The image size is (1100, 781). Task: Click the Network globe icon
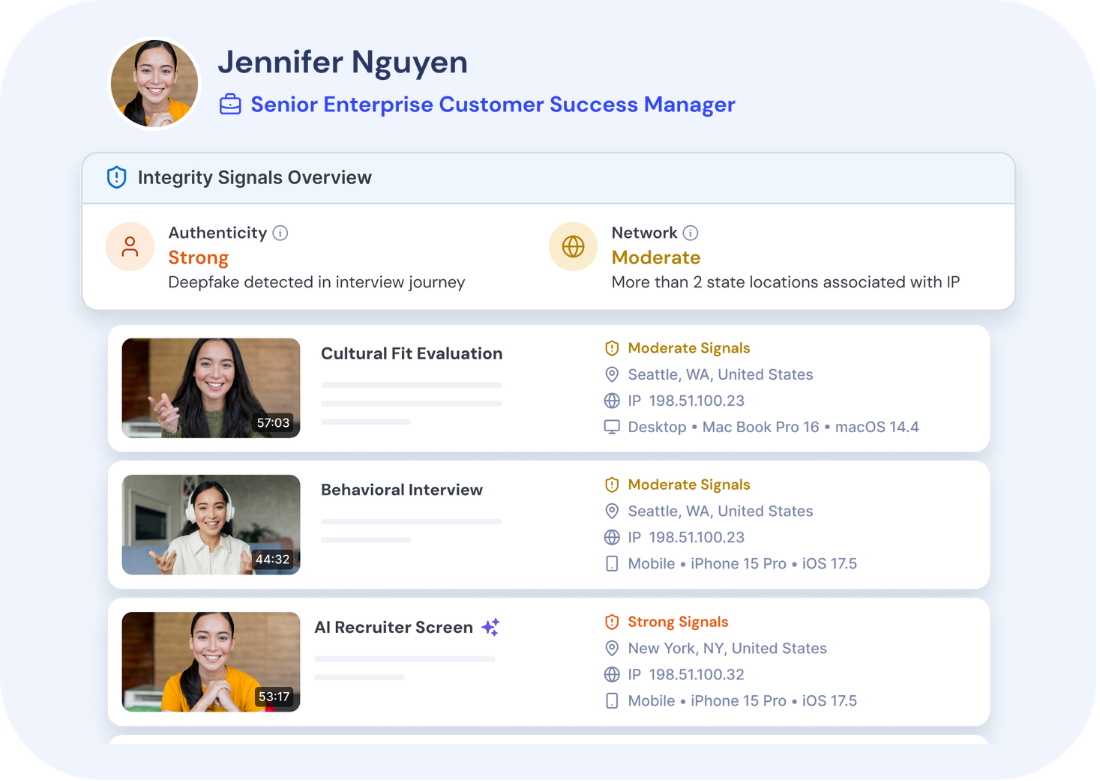(x=573, y=246)
